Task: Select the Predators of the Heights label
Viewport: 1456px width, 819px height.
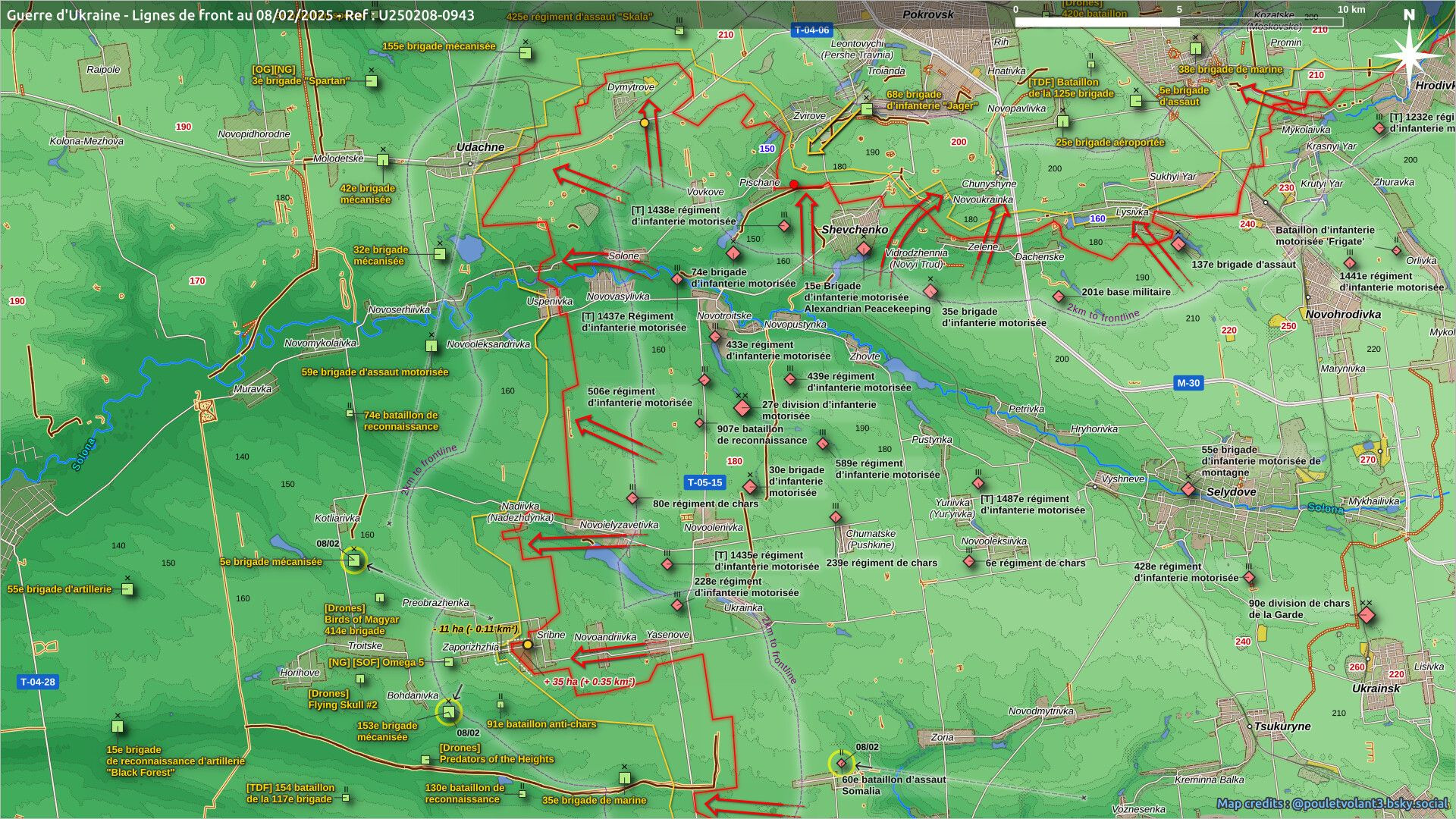Action: pos(497,754)
